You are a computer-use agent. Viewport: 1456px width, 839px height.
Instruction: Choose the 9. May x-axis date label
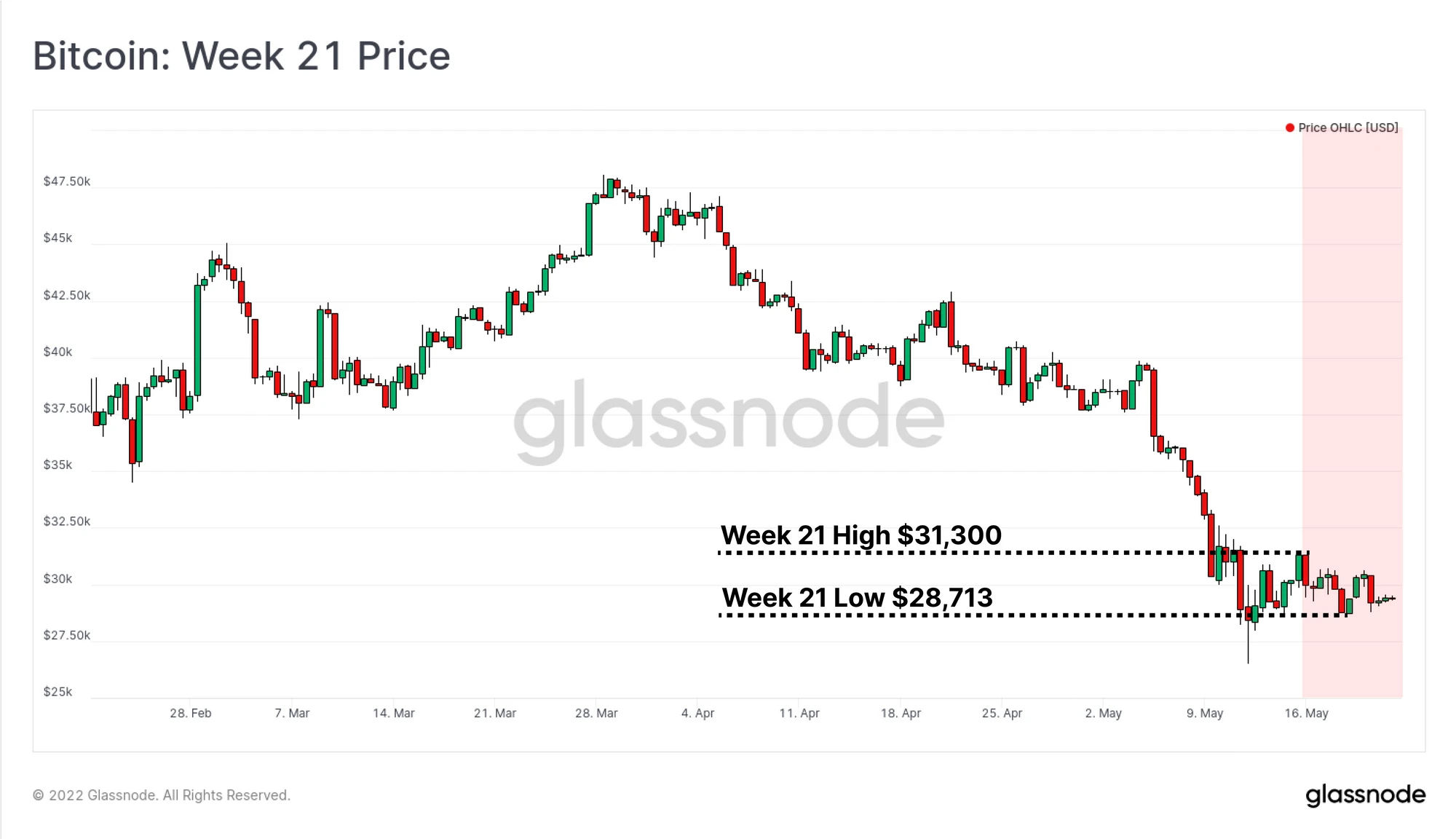click(x=1205, y=713)
